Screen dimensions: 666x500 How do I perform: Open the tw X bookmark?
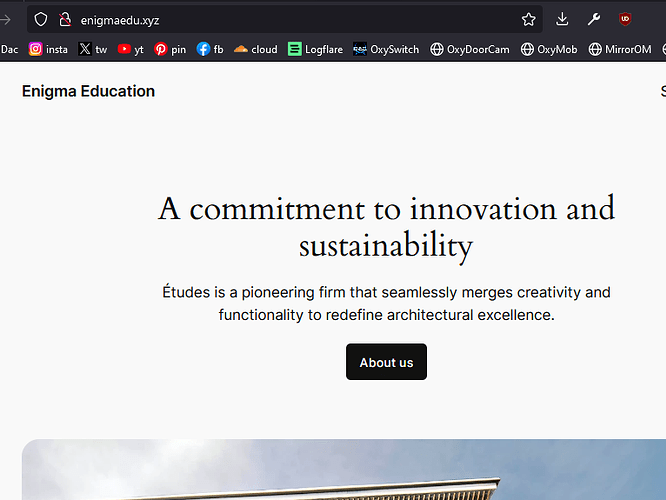coord(93,49)
